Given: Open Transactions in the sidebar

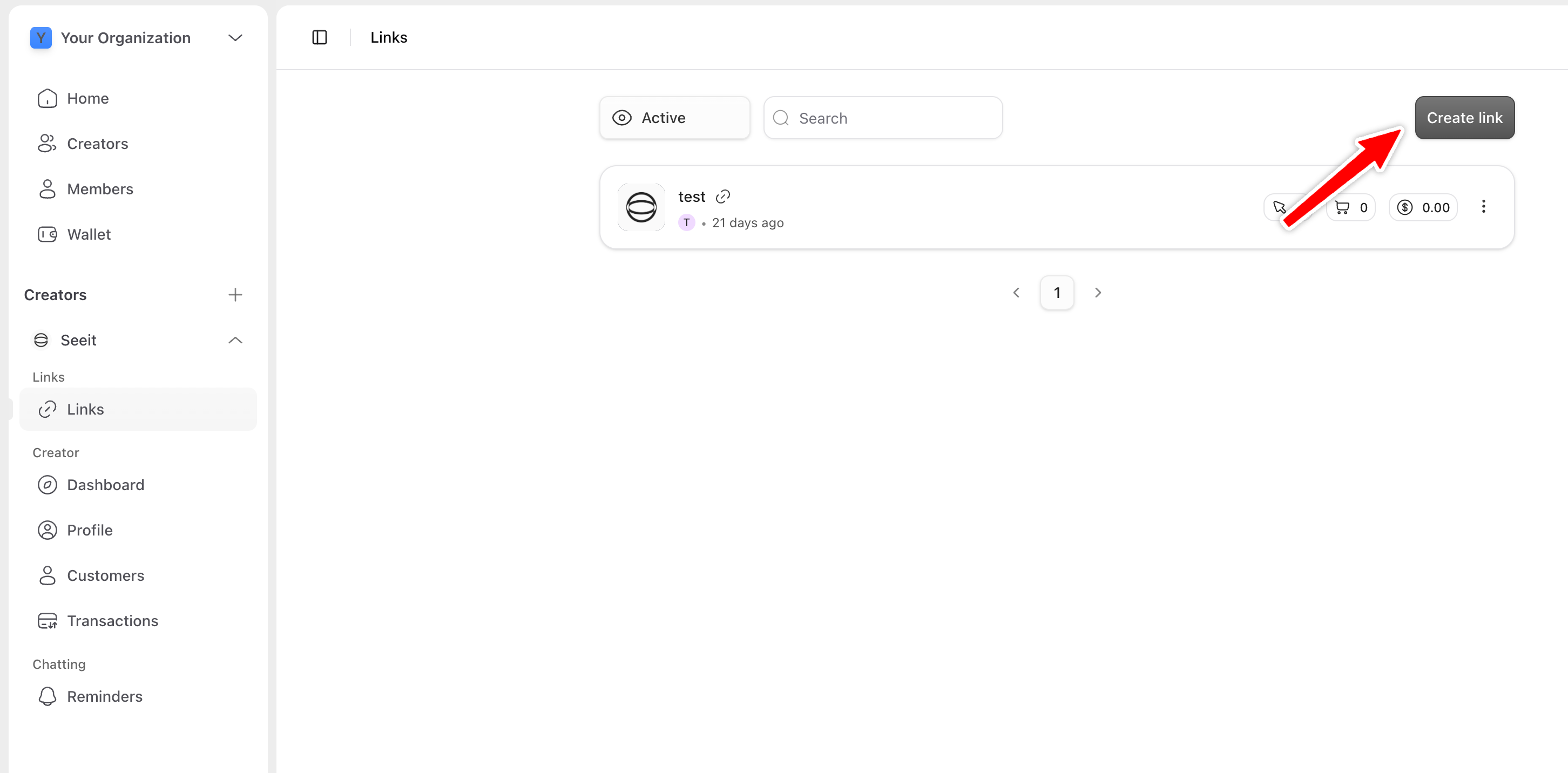Looking at the screenshot, I should [x=113, y=621].
